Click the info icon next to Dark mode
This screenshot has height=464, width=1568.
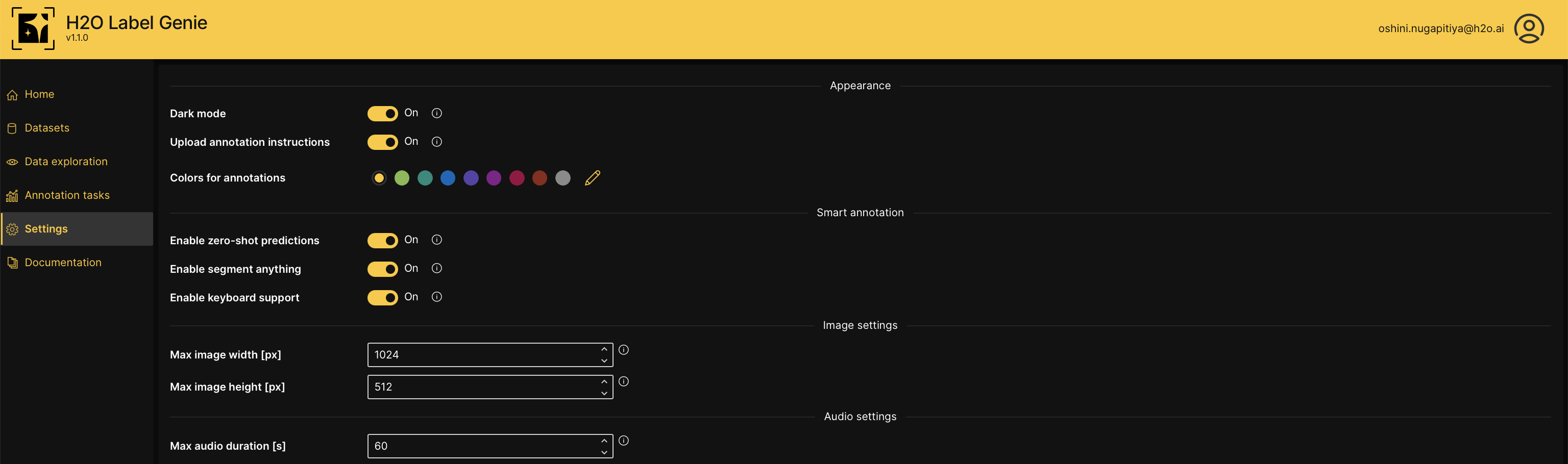point(436,113)
